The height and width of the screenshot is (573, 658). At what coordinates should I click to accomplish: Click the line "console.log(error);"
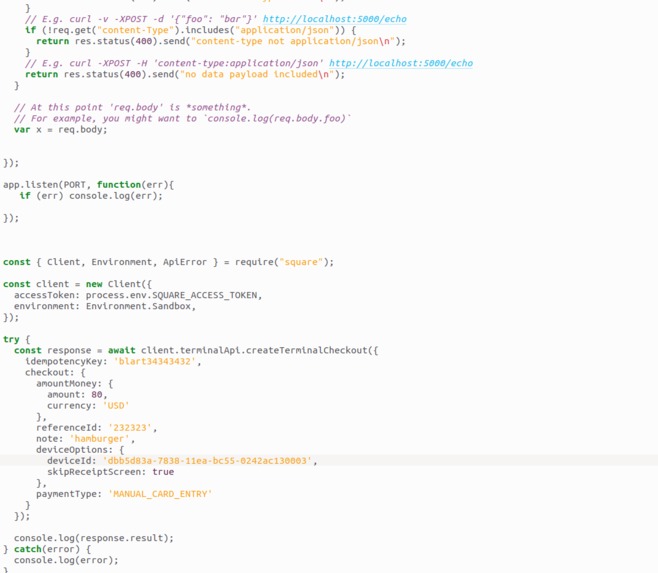tap(66, 560)
